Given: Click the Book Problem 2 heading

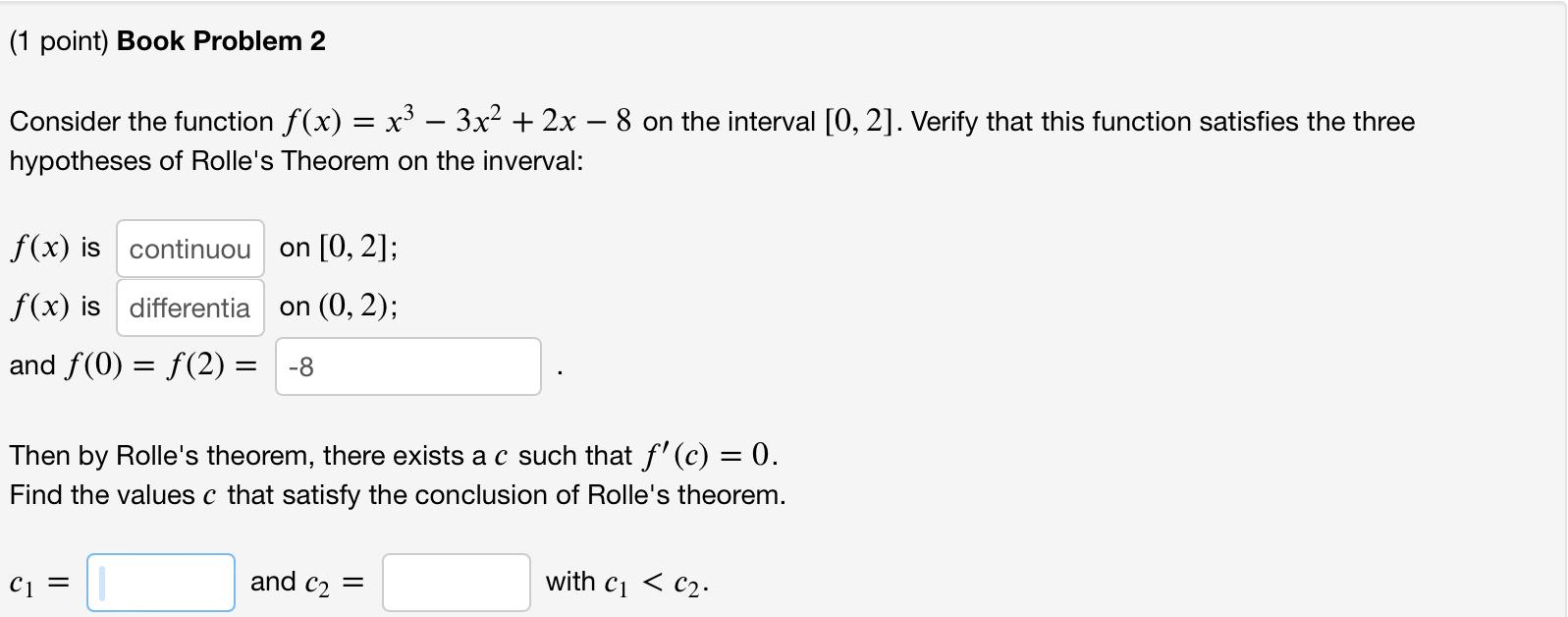Looking at the screenshot, I should point(219,40).
